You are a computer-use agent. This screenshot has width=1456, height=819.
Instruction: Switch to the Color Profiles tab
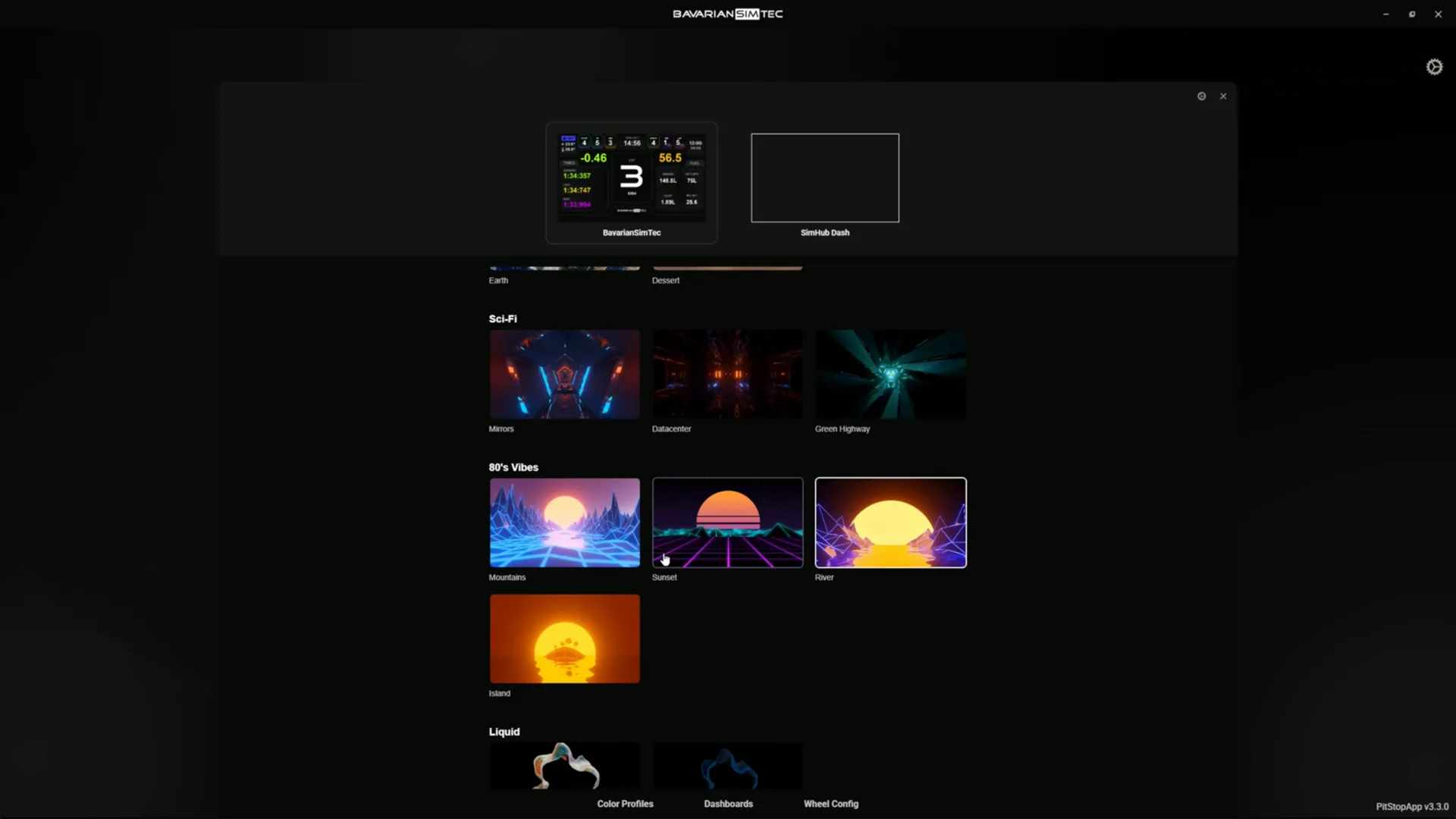[x=625, y=804]
